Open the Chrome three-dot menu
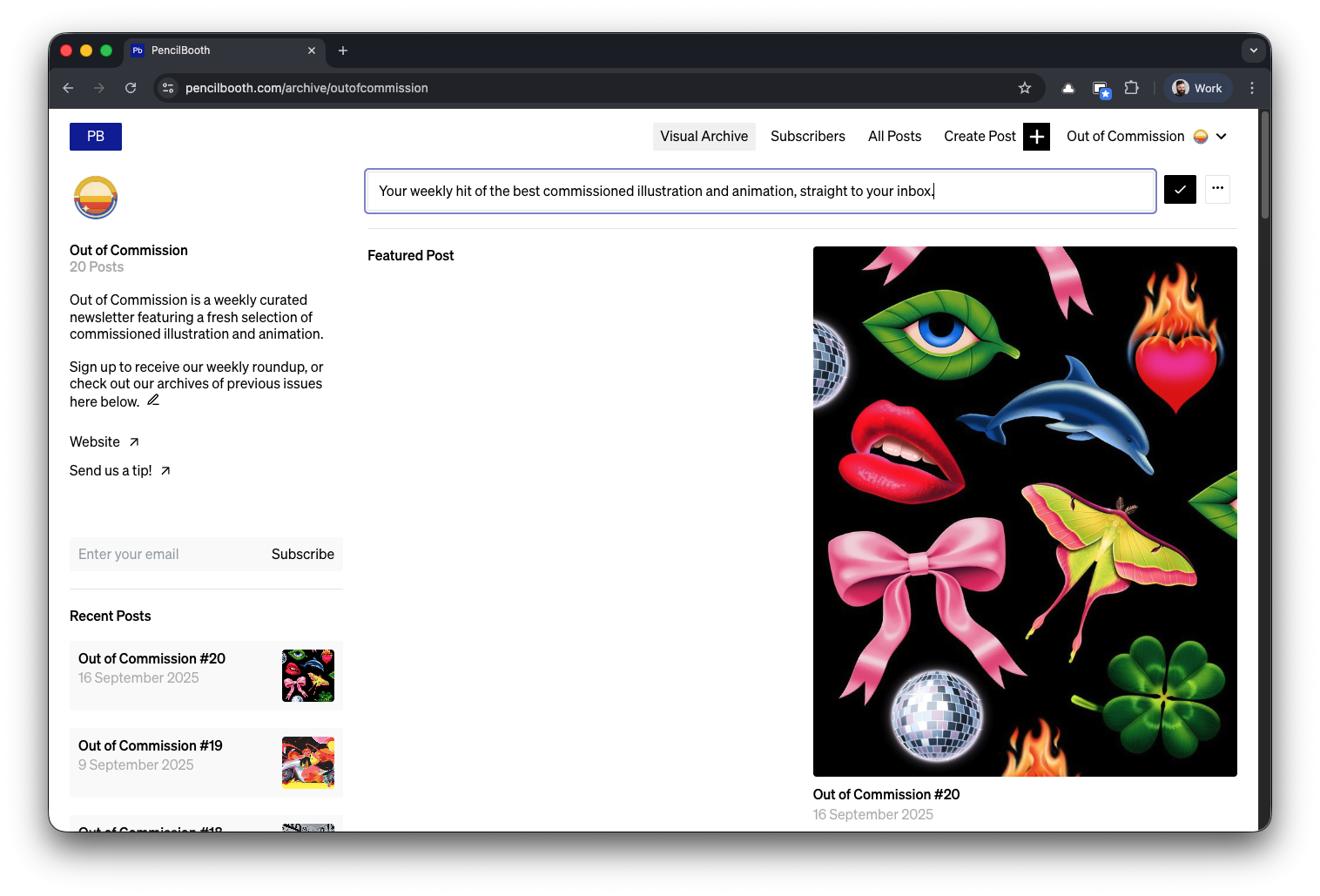The width and height of the screenshot is (1320, 896). [1252, 88]
